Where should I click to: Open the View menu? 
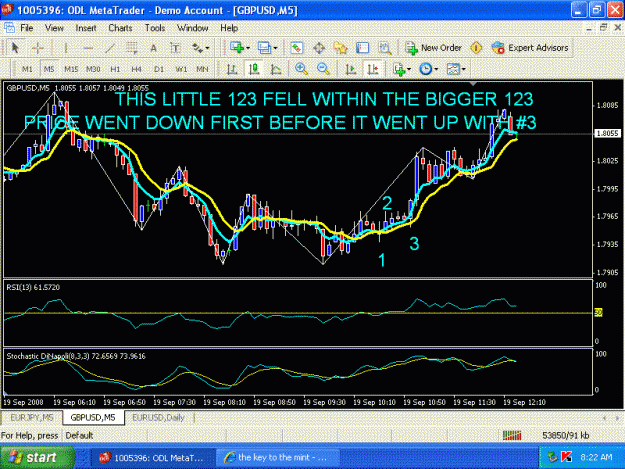pos(54,28)
